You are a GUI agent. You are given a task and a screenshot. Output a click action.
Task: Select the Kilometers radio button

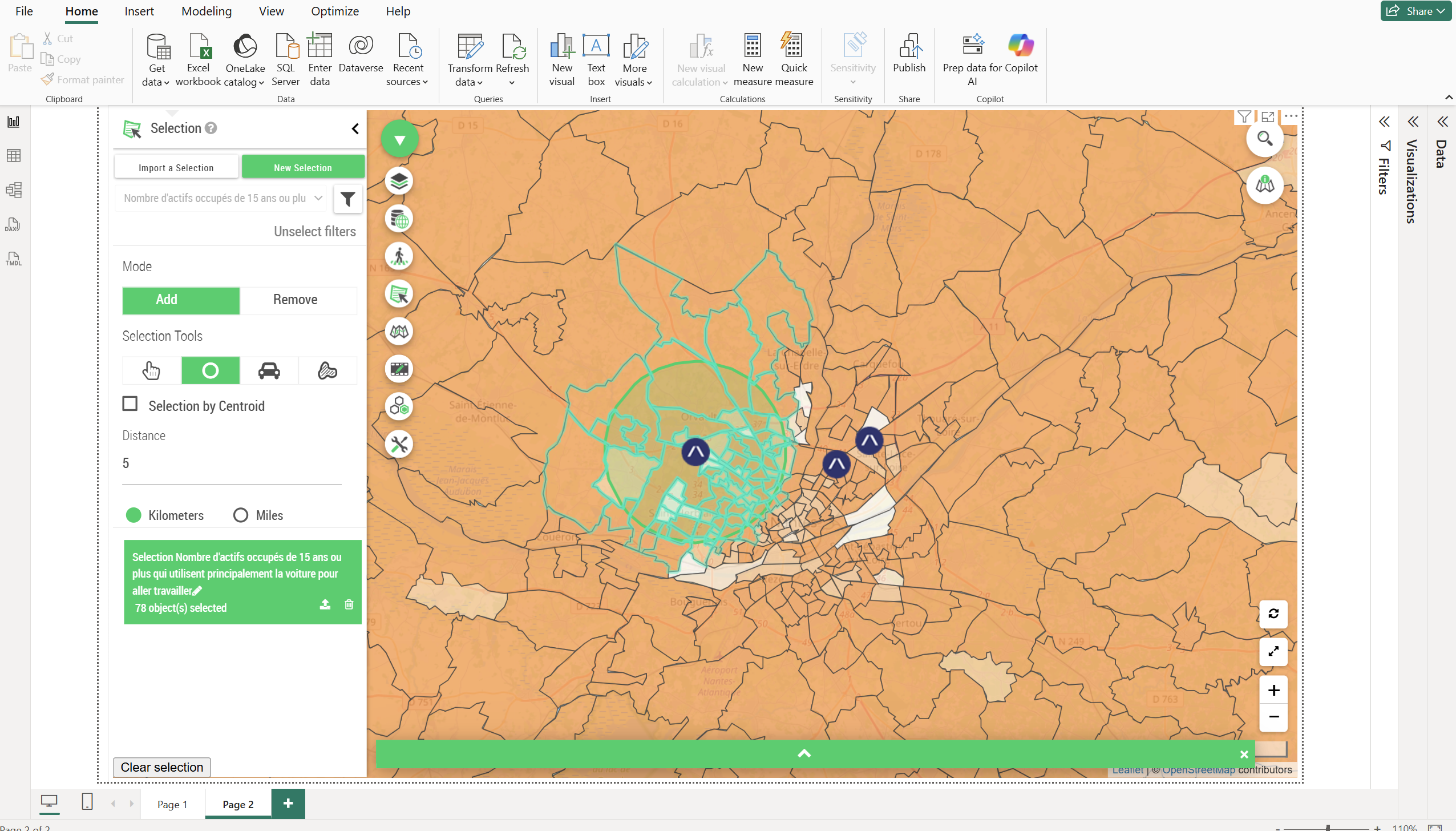(x=134, y=515)
